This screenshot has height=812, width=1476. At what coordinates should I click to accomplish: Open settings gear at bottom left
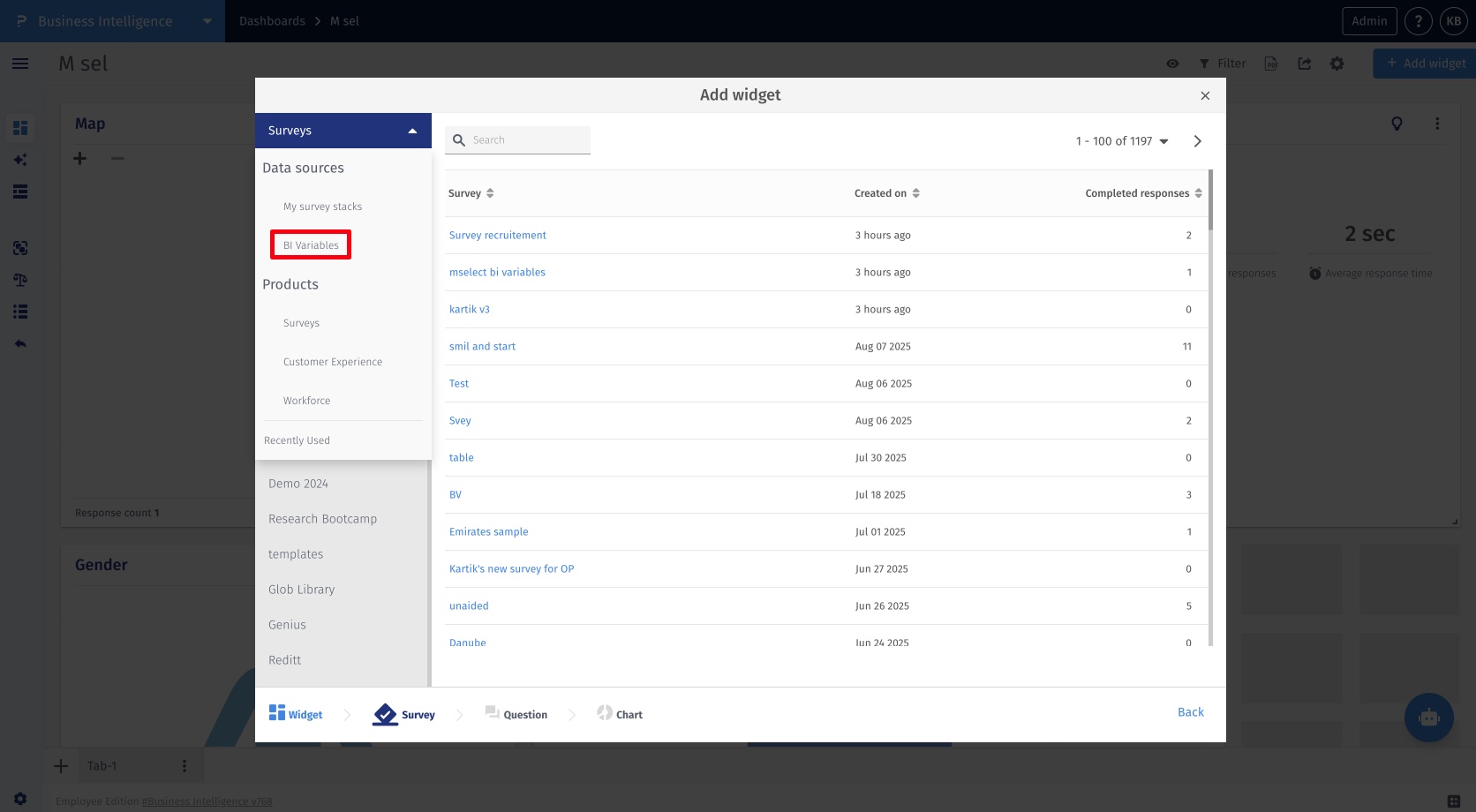tap(20, 798)
